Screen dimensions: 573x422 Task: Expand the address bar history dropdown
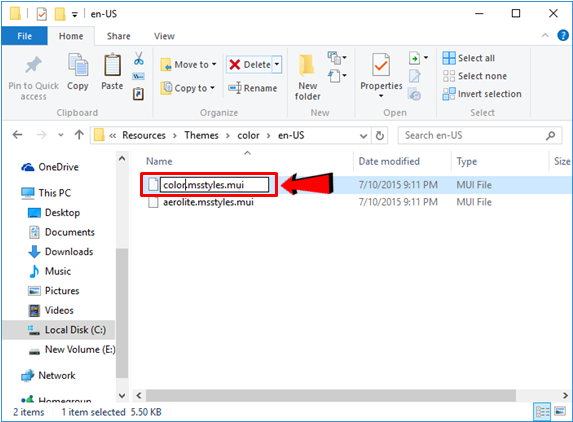coord(363,136)
